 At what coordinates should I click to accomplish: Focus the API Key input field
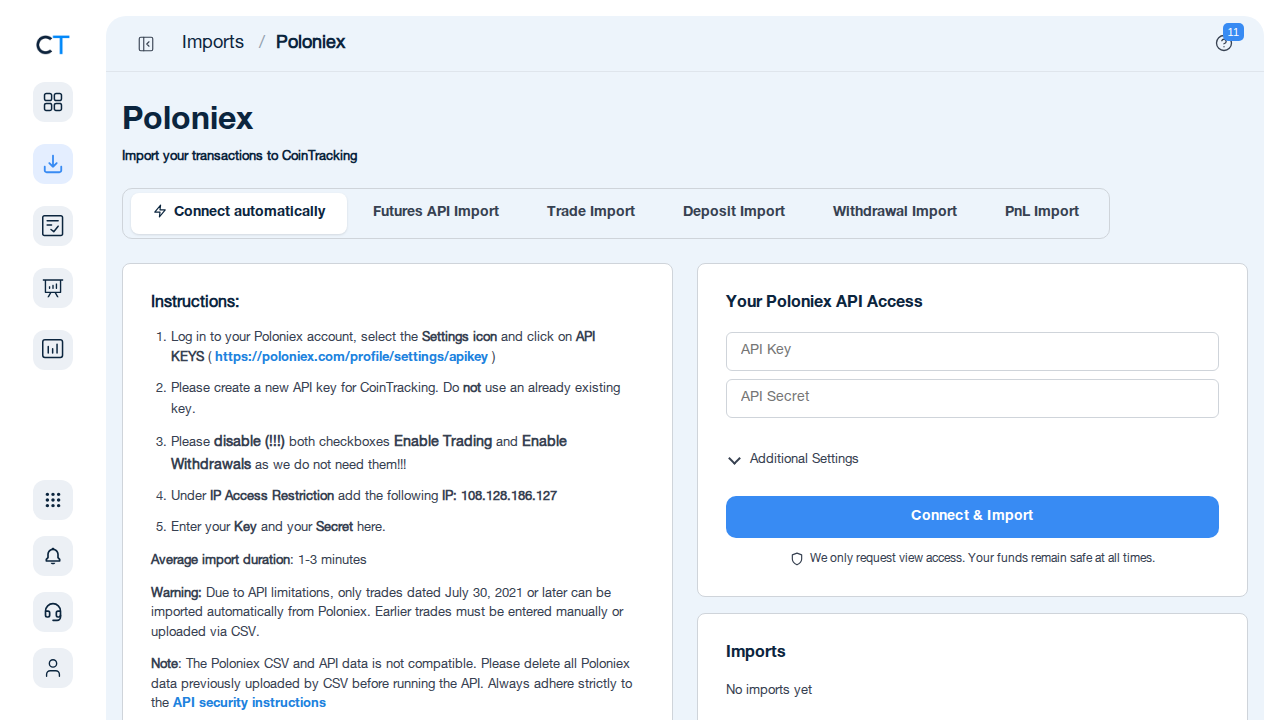[x=972, y=351]
